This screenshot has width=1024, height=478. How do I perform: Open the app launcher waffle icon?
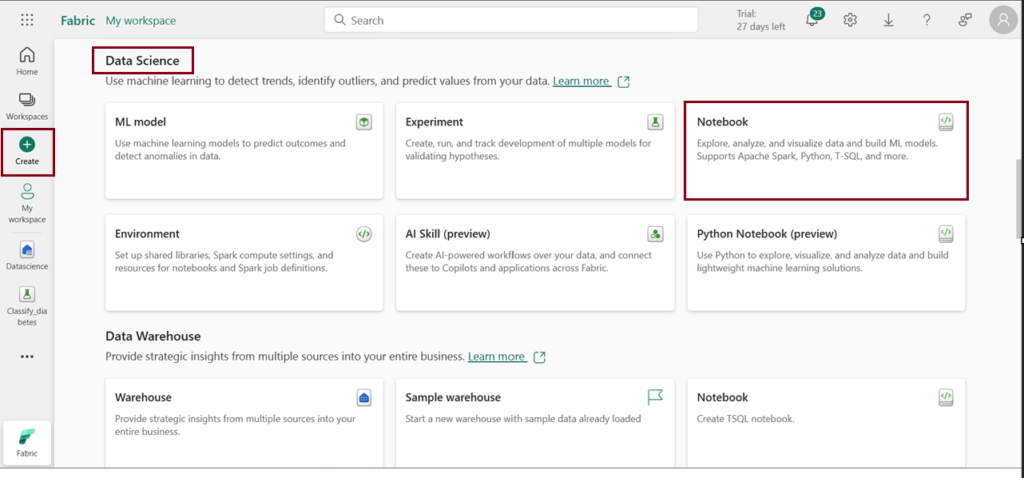click(27, 20)
